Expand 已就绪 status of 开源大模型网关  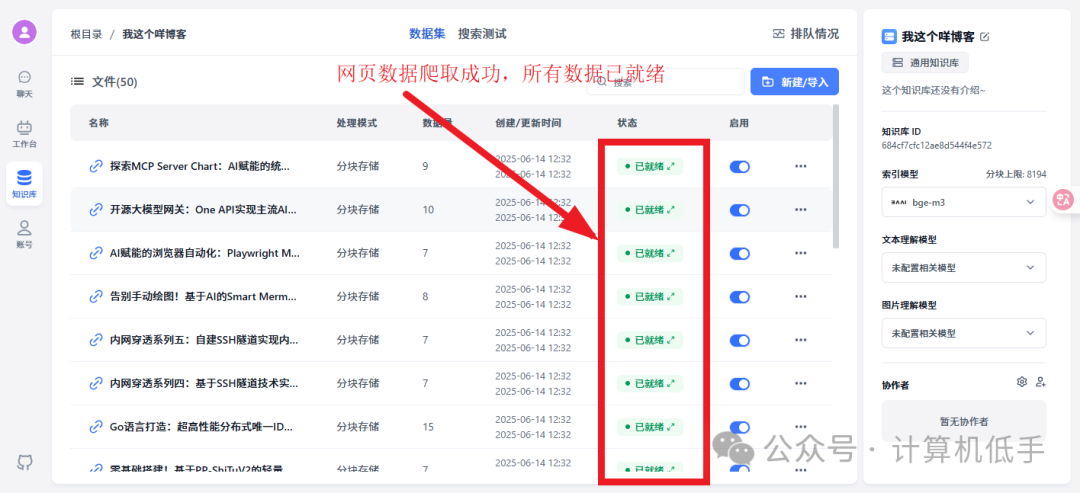(671, 209)
